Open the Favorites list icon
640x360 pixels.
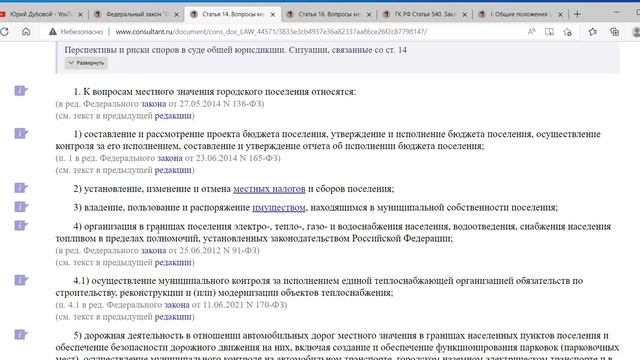pos(593,31)
